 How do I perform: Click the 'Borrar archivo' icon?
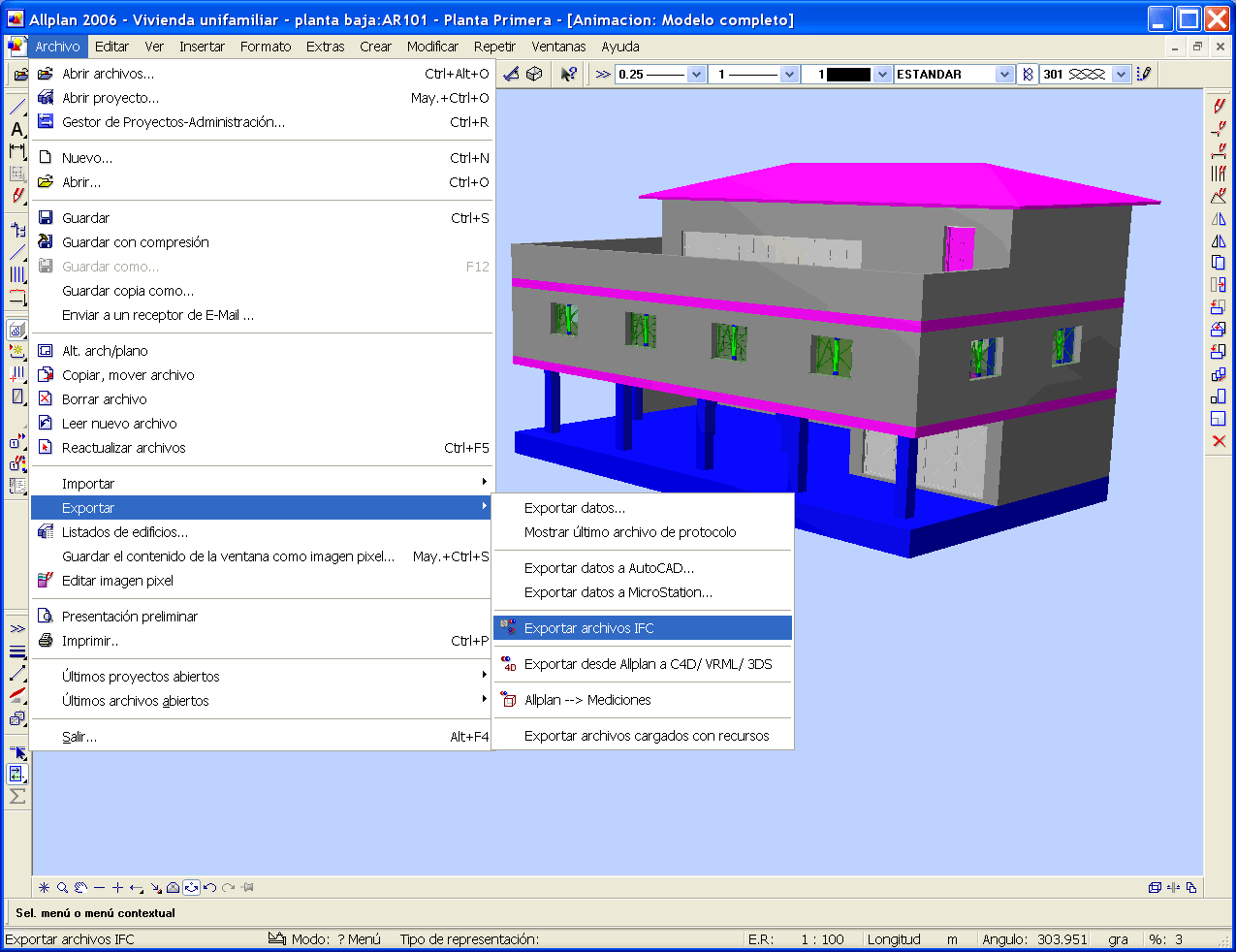(x=46, y=399)
